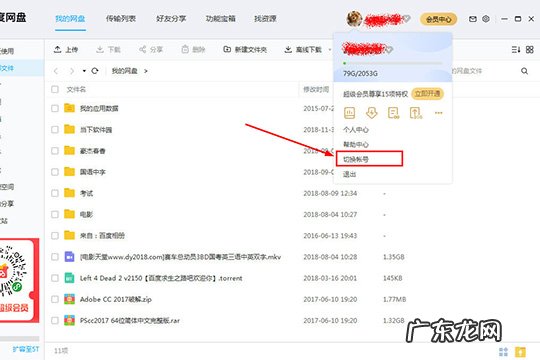Click the 立即开通 button
This screenshot has height=360, width=540.
tap(427, 94)
